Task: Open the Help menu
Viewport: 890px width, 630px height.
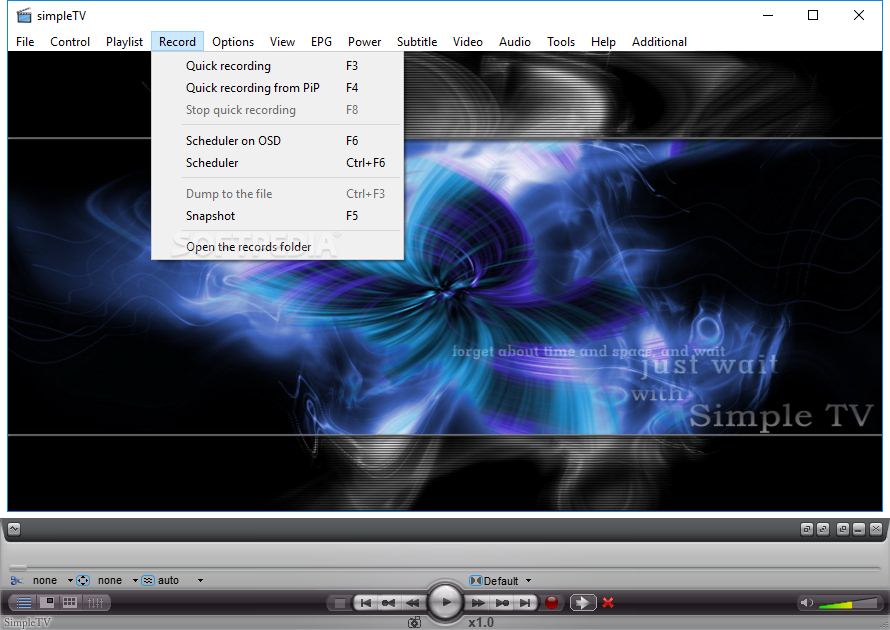Action: (x=603, y=41)
